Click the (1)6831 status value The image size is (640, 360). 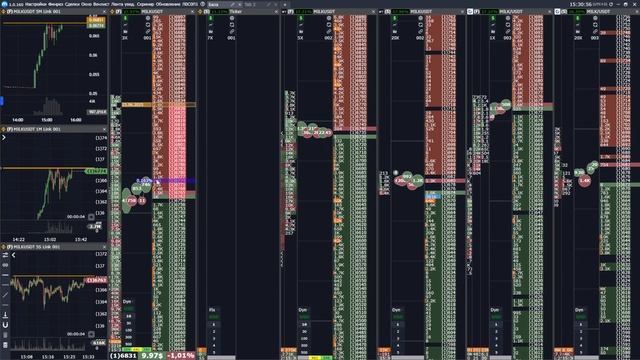(x=123, y=356)
